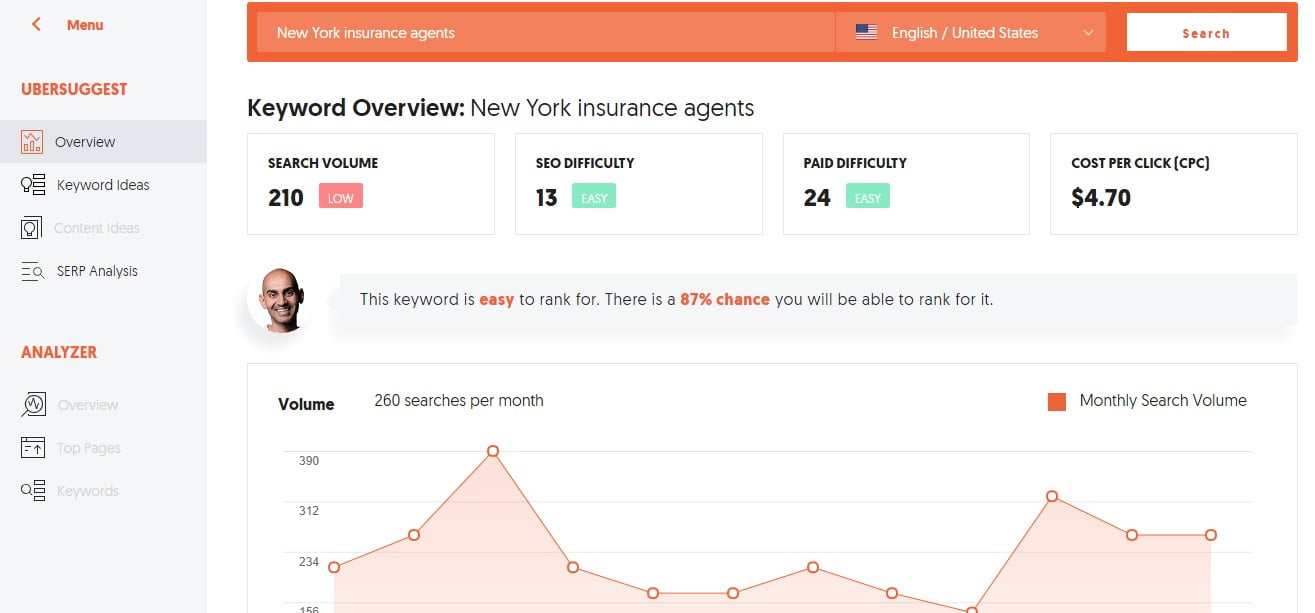Open Overview under UBERSUGGEST

(103, 142)
